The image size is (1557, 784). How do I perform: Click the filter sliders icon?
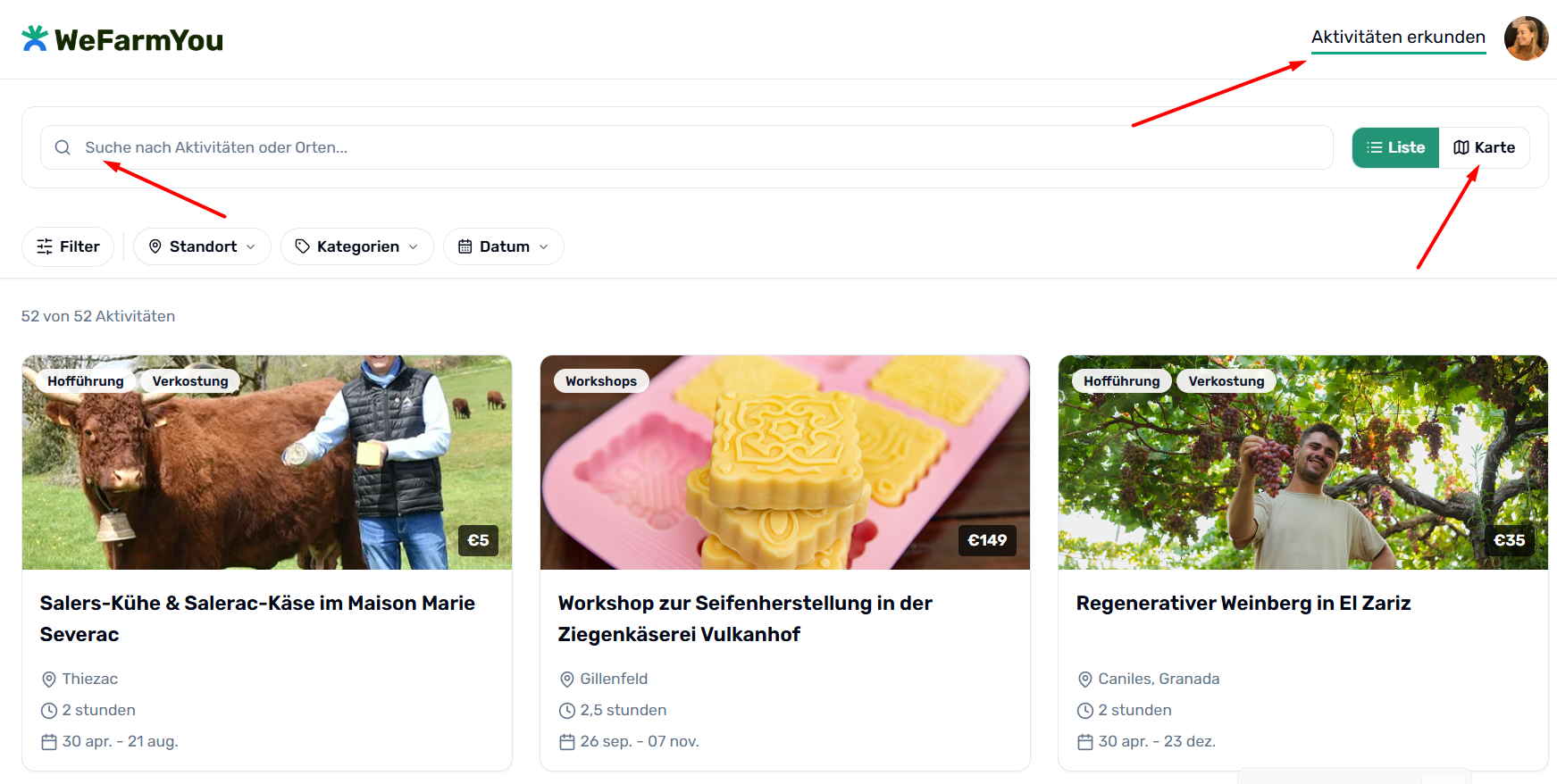(x=45, y=246)
